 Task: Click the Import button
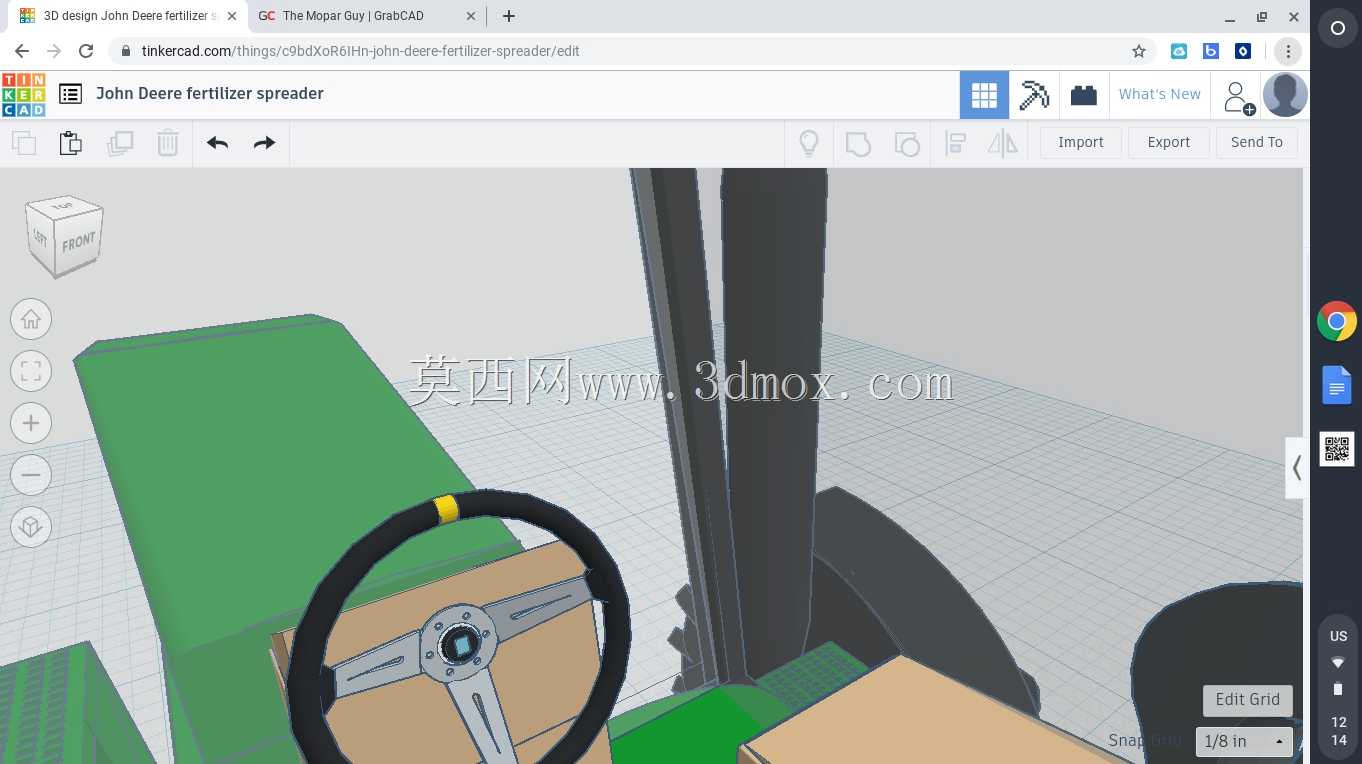coord(1081,143)
